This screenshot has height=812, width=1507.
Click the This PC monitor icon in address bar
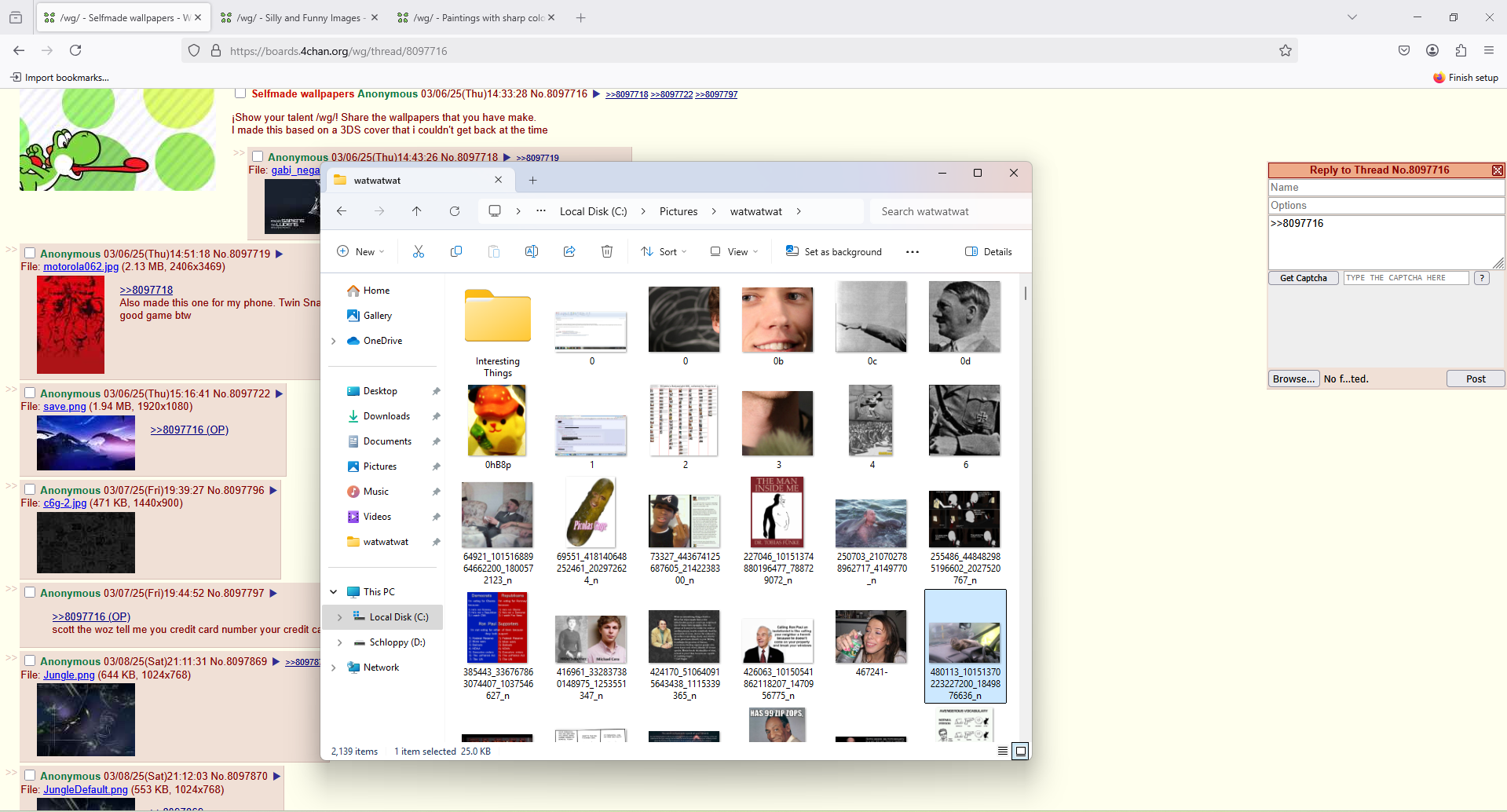click(495, 211)
